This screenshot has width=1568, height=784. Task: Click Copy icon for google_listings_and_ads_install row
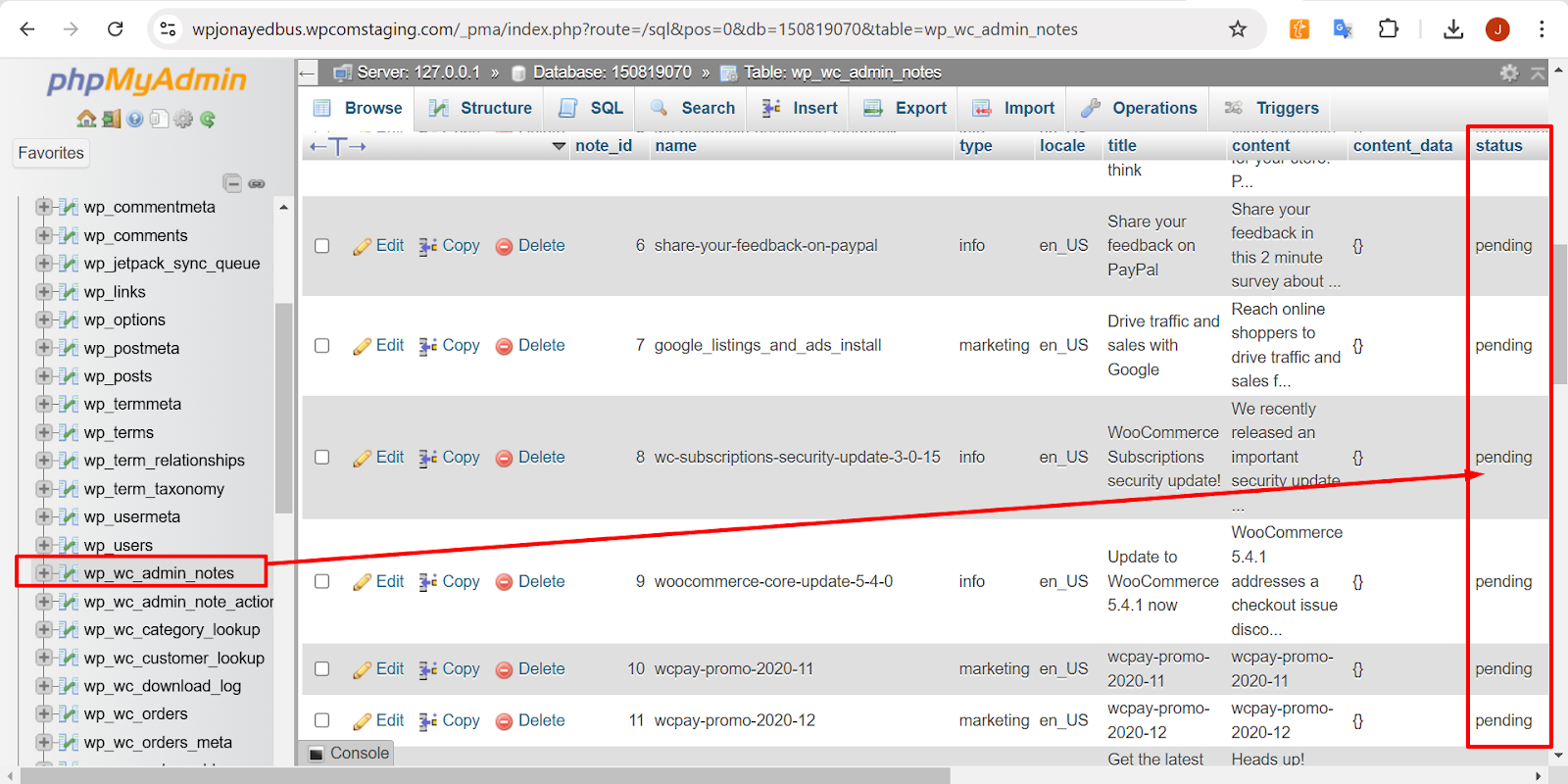click(427, 346)
